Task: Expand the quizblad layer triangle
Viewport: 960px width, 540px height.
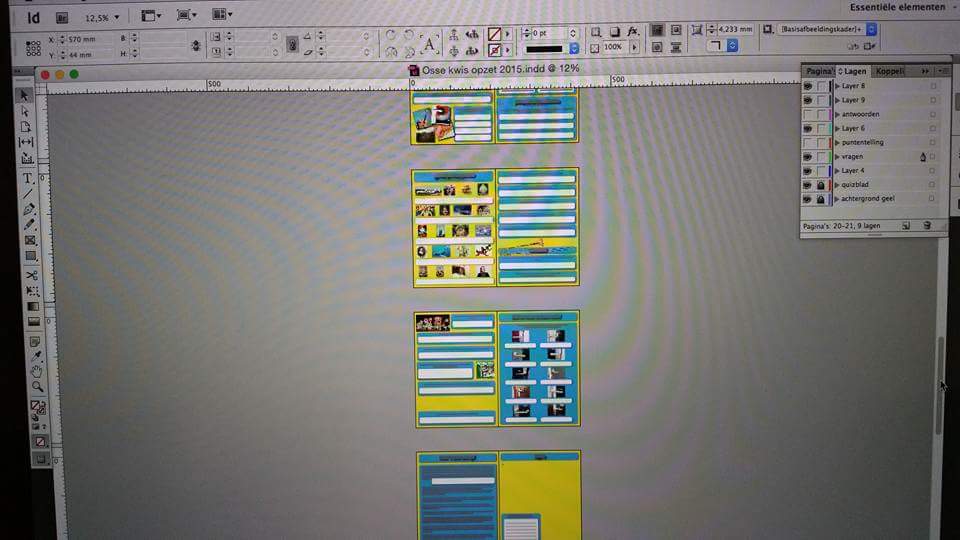Action: tap(838, 185)
